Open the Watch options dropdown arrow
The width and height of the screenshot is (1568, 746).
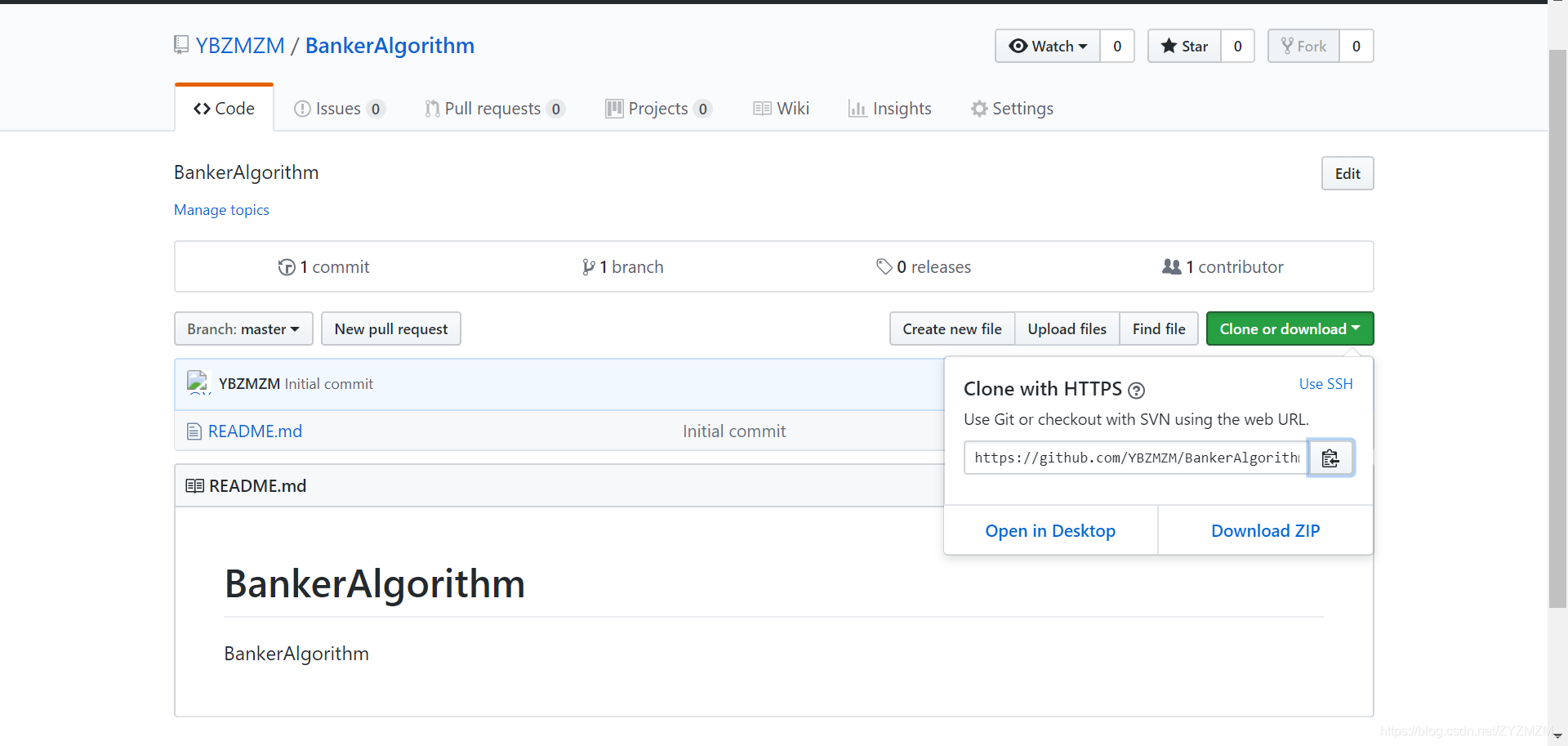pyautogui.click(x=1082, y=46)
